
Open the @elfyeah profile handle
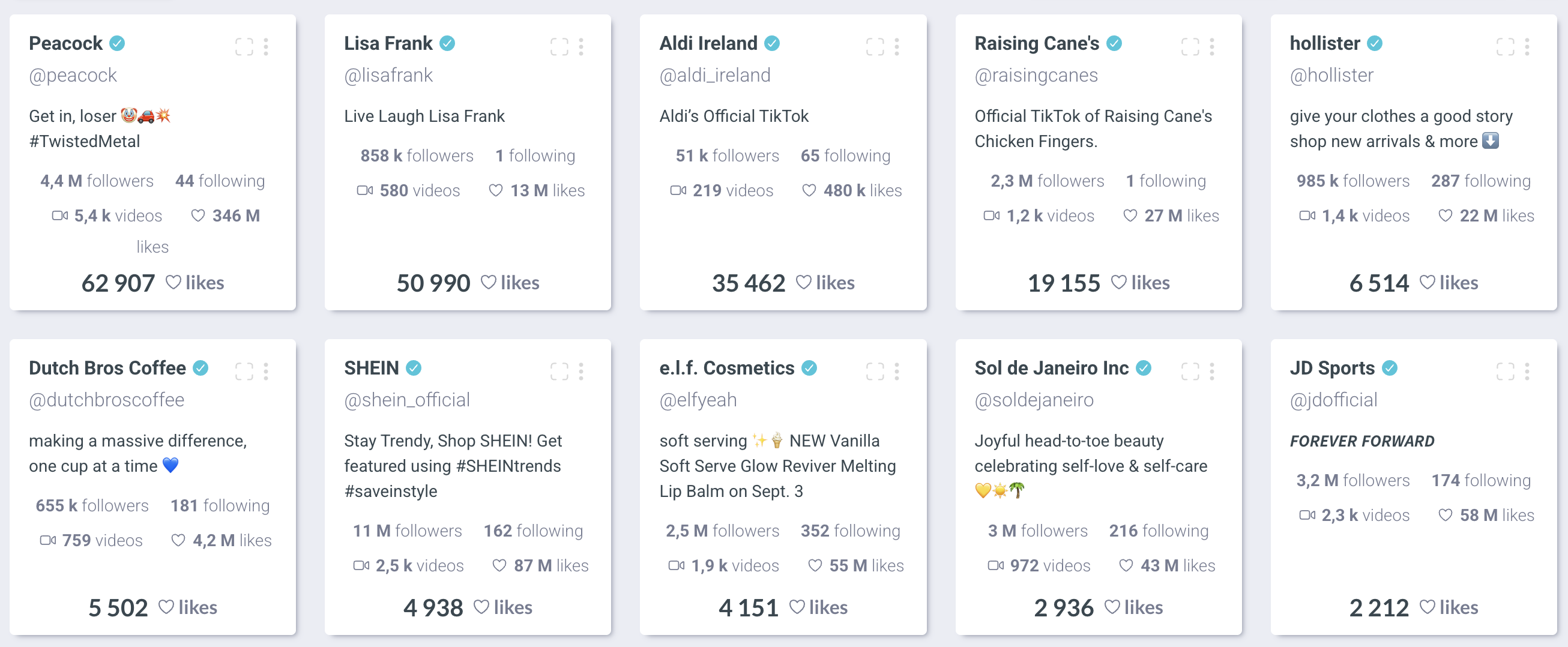coord(698,400)
